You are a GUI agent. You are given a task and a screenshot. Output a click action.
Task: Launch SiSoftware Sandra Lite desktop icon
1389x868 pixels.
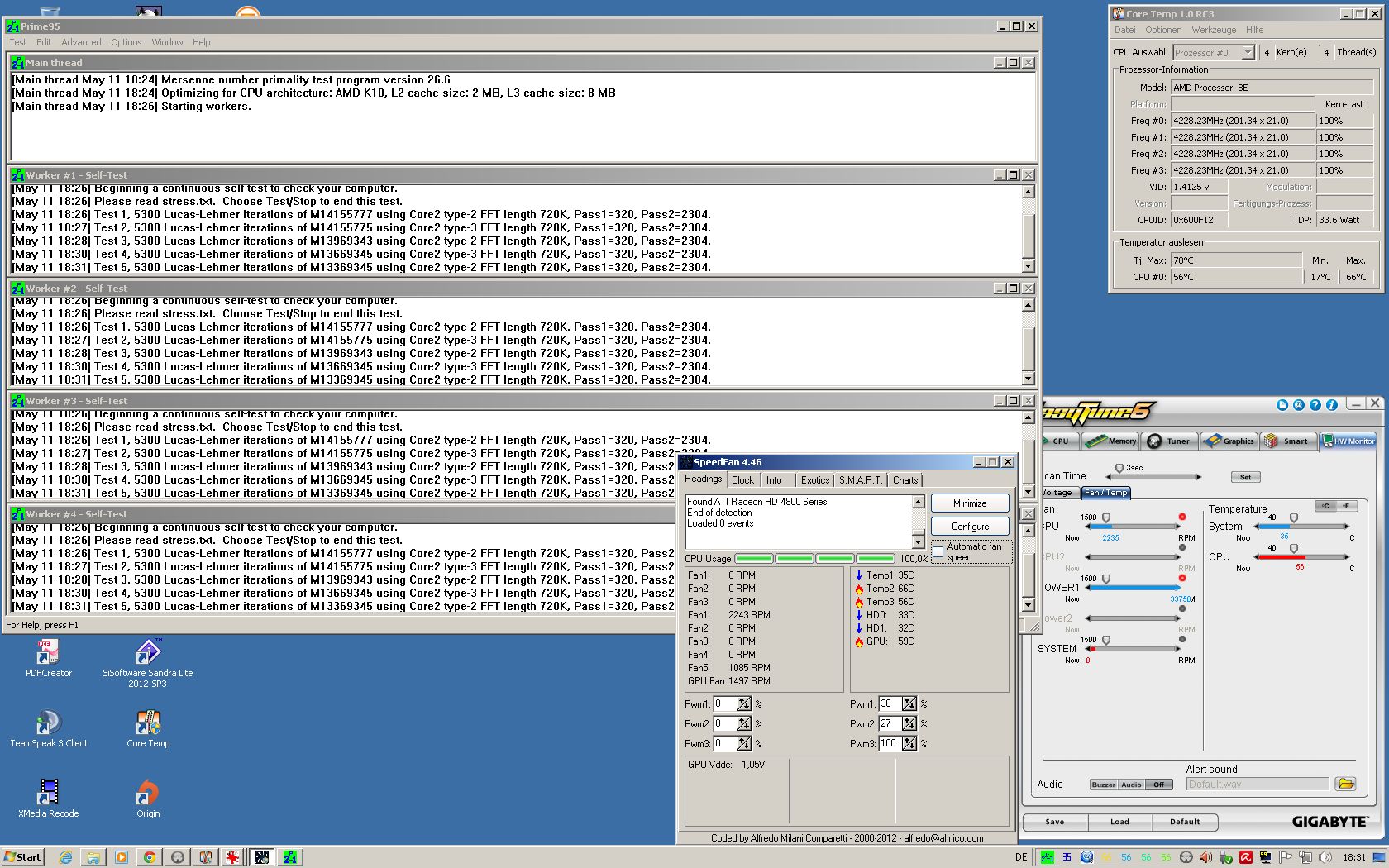[x=148, y=663]
